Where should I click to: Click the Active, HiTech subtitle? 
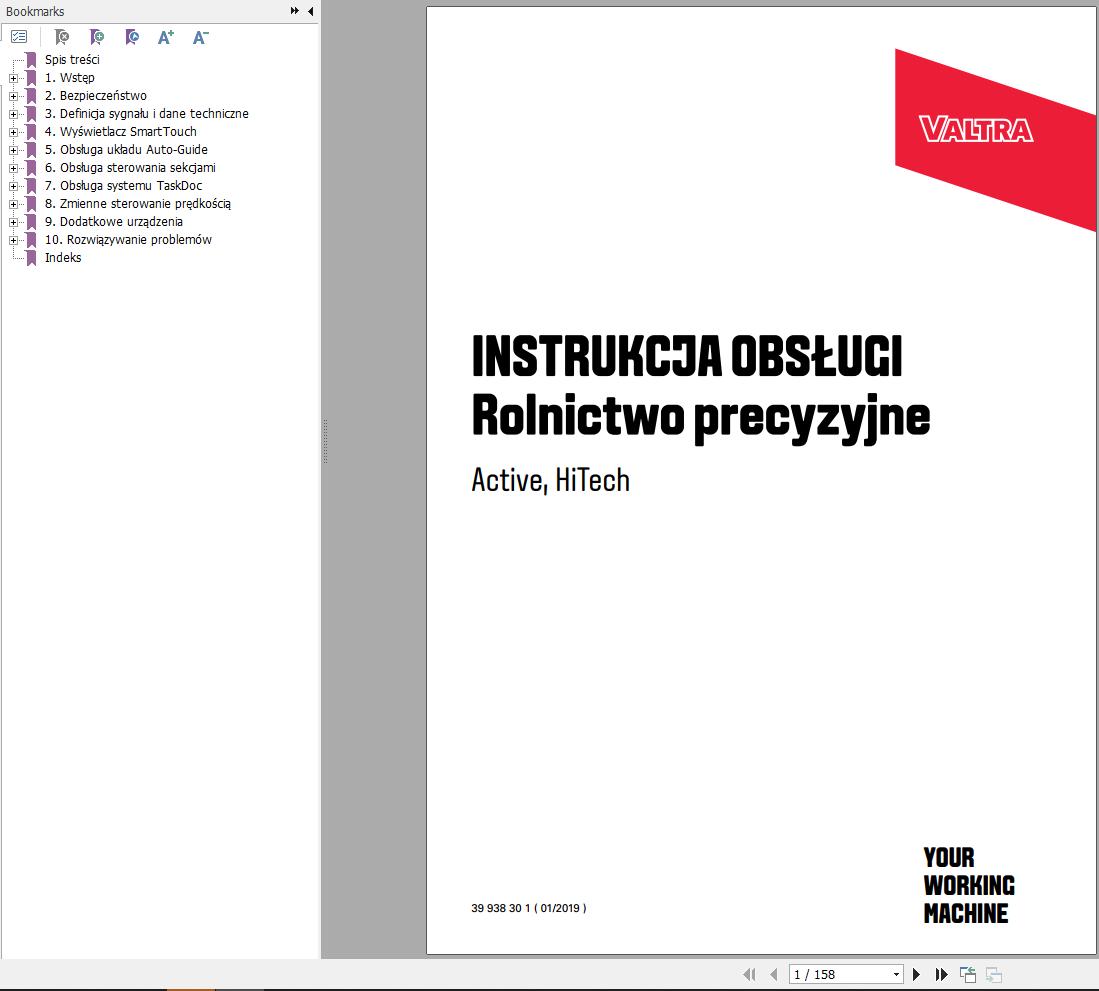pos(550,481)
